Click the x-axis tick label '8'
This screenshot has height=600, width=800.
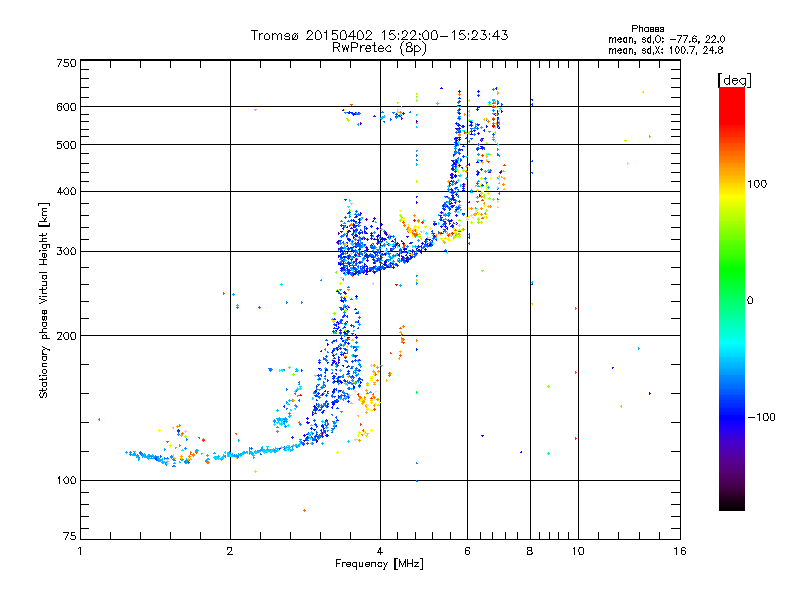(530, 551)
